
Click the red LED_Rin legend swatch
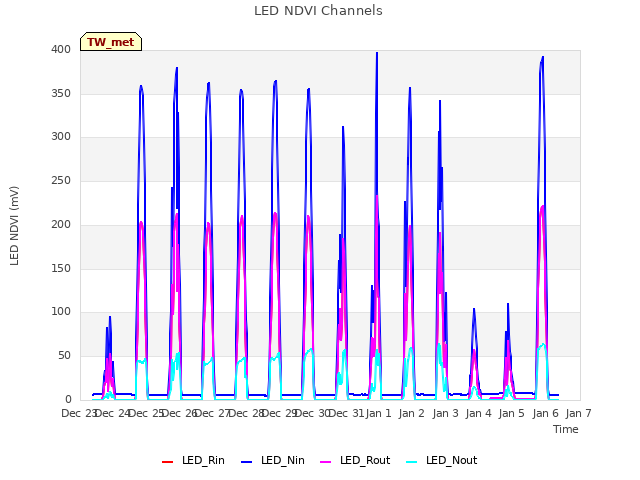tap(167, 462)
